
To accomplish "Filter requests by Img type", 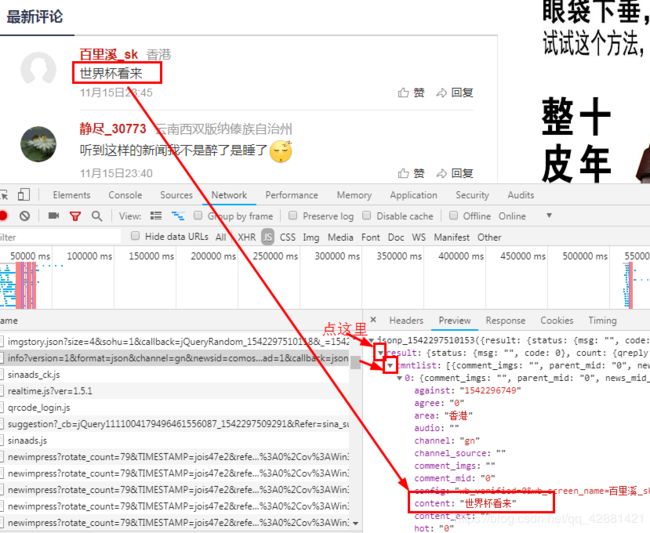I will click(x=311, y=237).
